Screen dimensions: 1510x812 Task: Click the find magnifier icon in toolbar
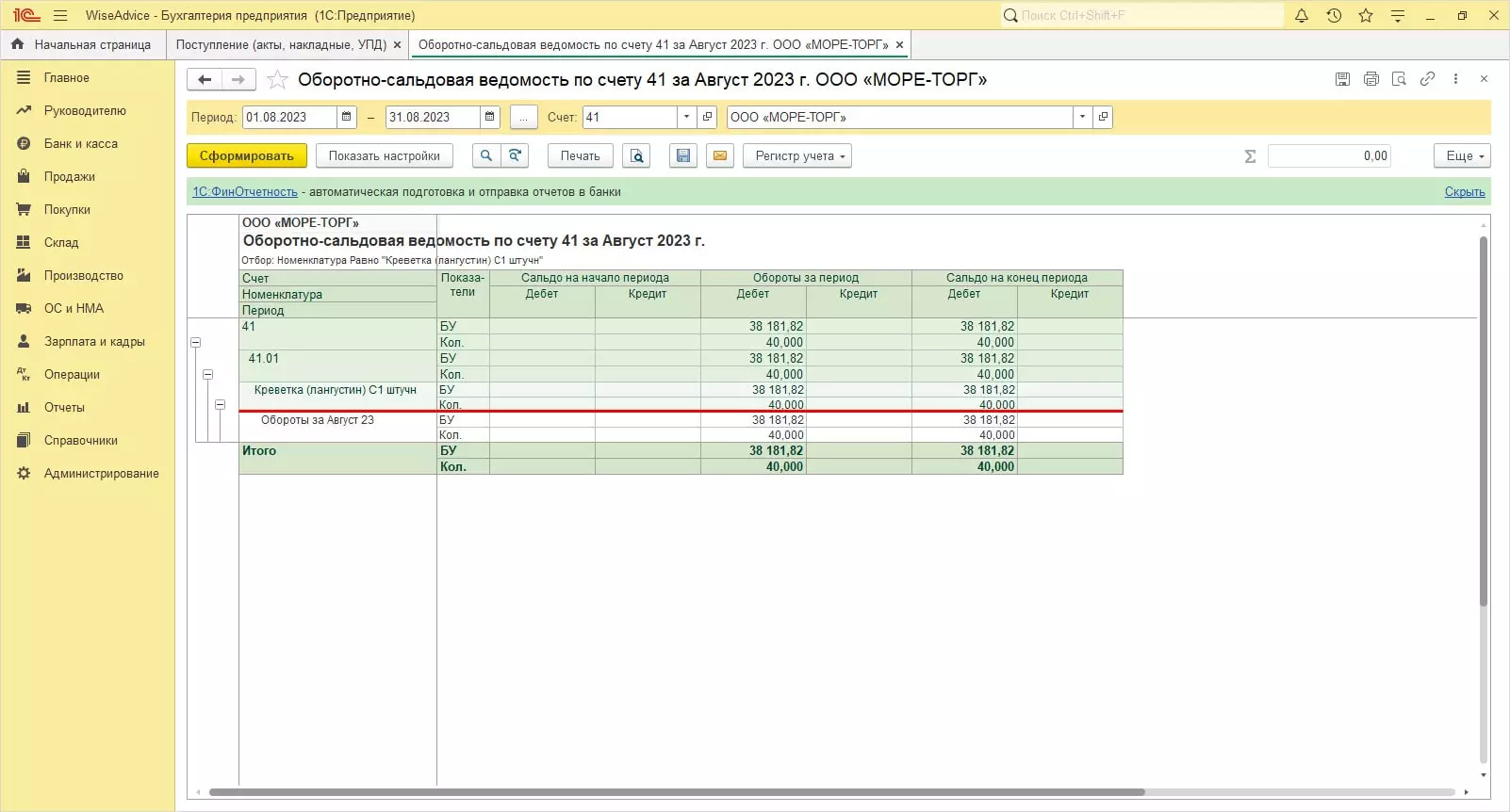coord(485,156)
